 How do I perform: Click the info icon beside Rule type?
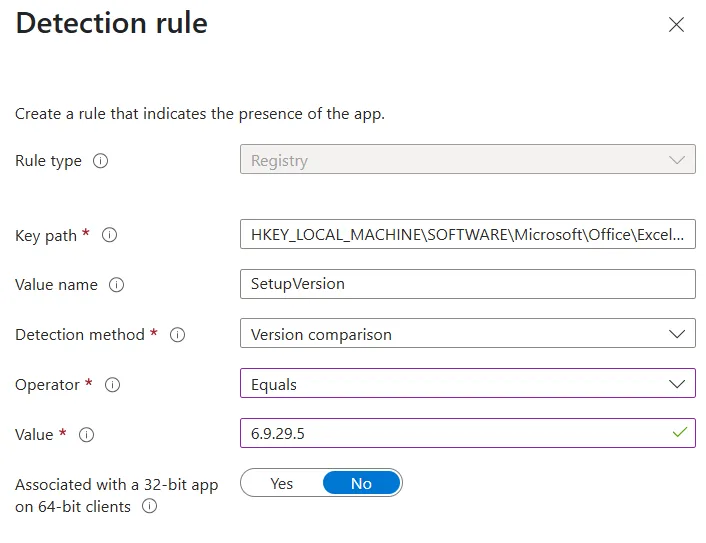[x=100, y=161]
